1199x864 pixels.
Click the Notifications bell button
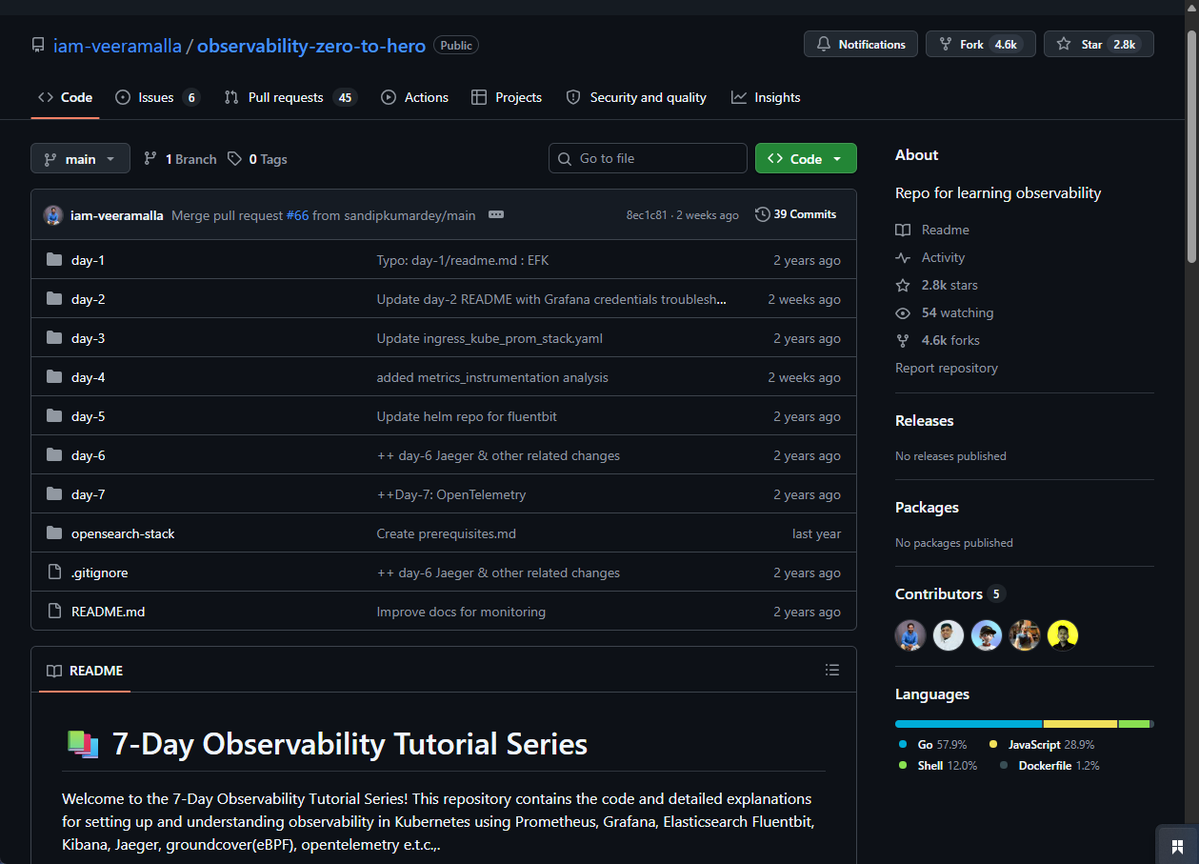coord(860,44)
